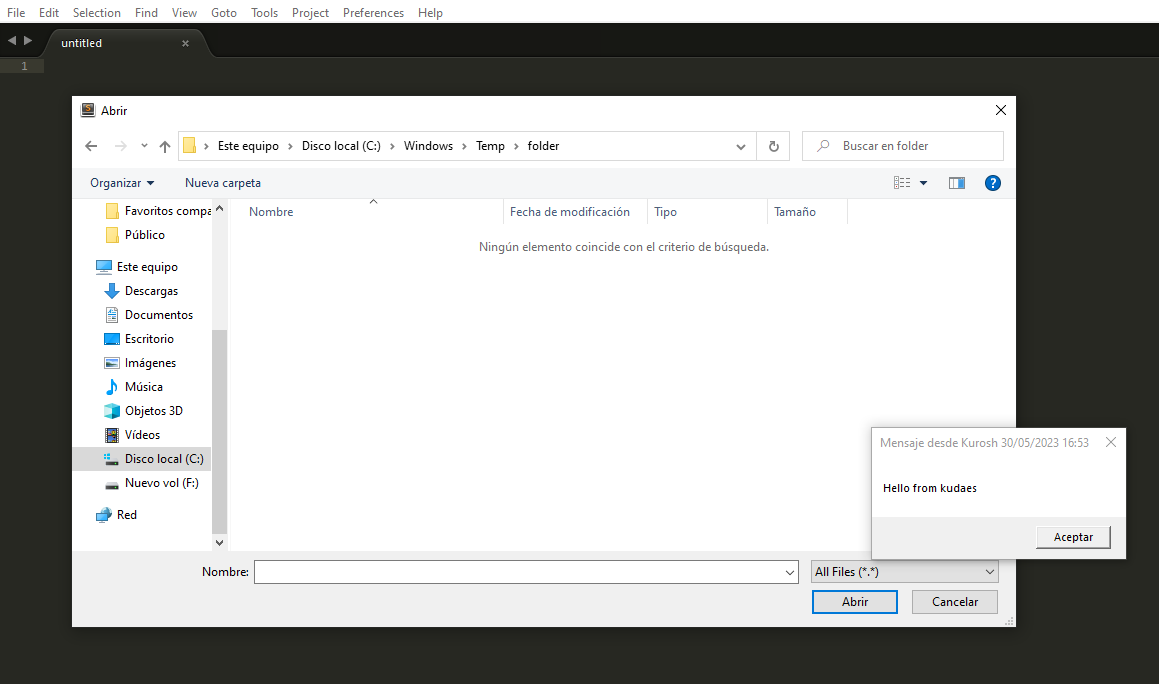This screenshot has height=684, width=1159.
Task: Click folder in the address breadcrumb
Action: pos(543,146)
